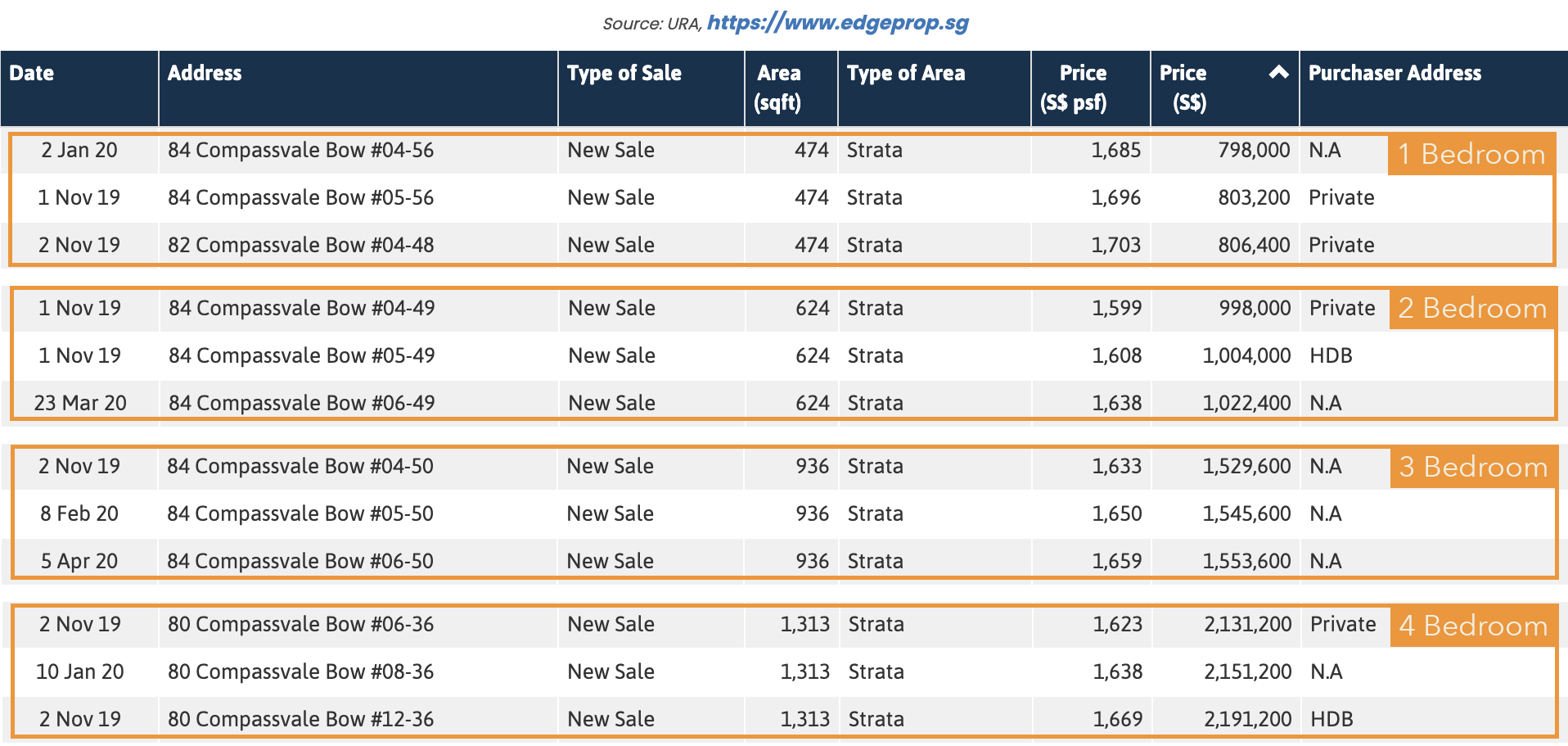
Task: Click the price 798,000
Action: click(1254, 151)
